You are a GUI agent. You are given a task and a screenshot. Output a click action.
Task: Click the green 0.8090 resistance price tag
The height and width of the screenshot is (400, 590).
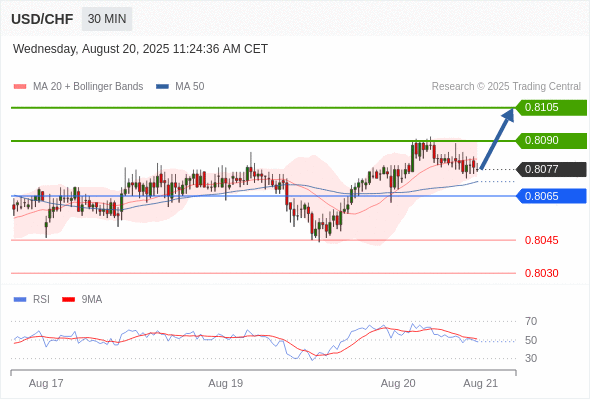click(551, 141)
